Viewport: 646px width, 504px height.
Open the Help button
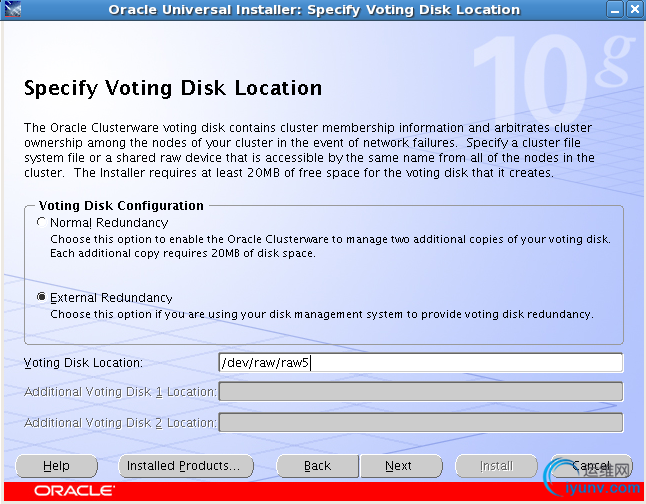coord(57,466)
